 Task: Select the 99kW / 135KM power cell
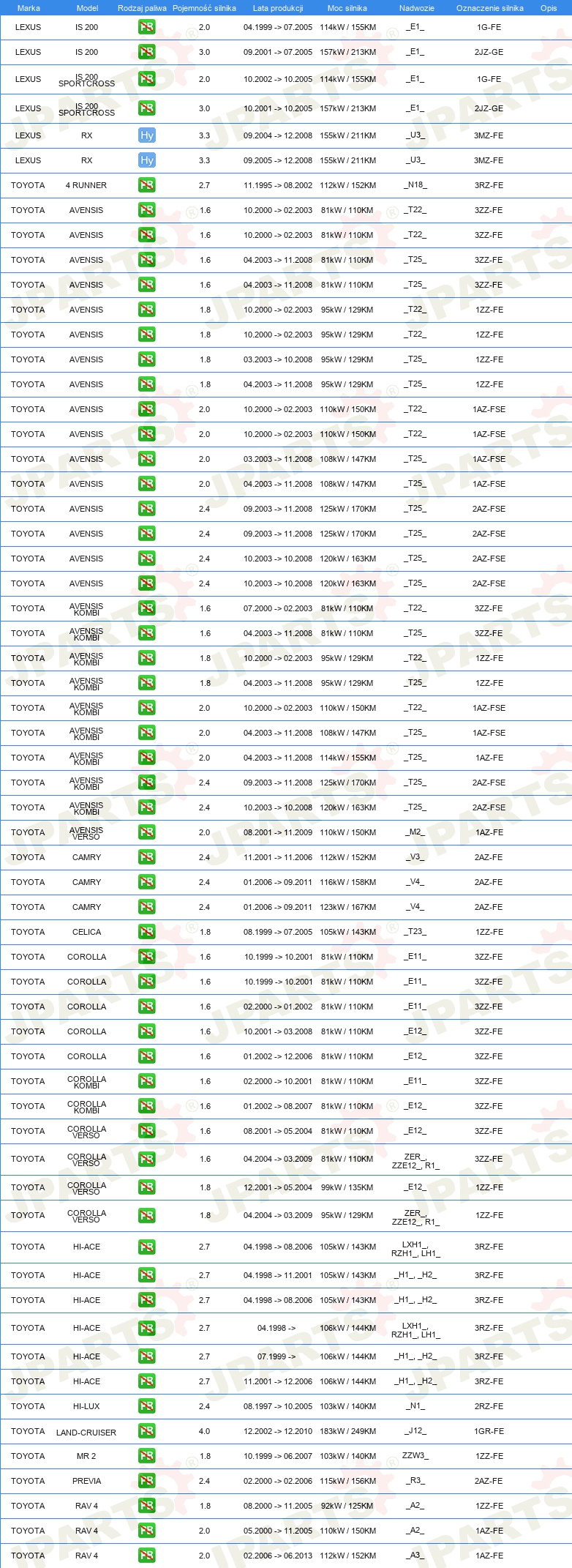pos(347,1187)
